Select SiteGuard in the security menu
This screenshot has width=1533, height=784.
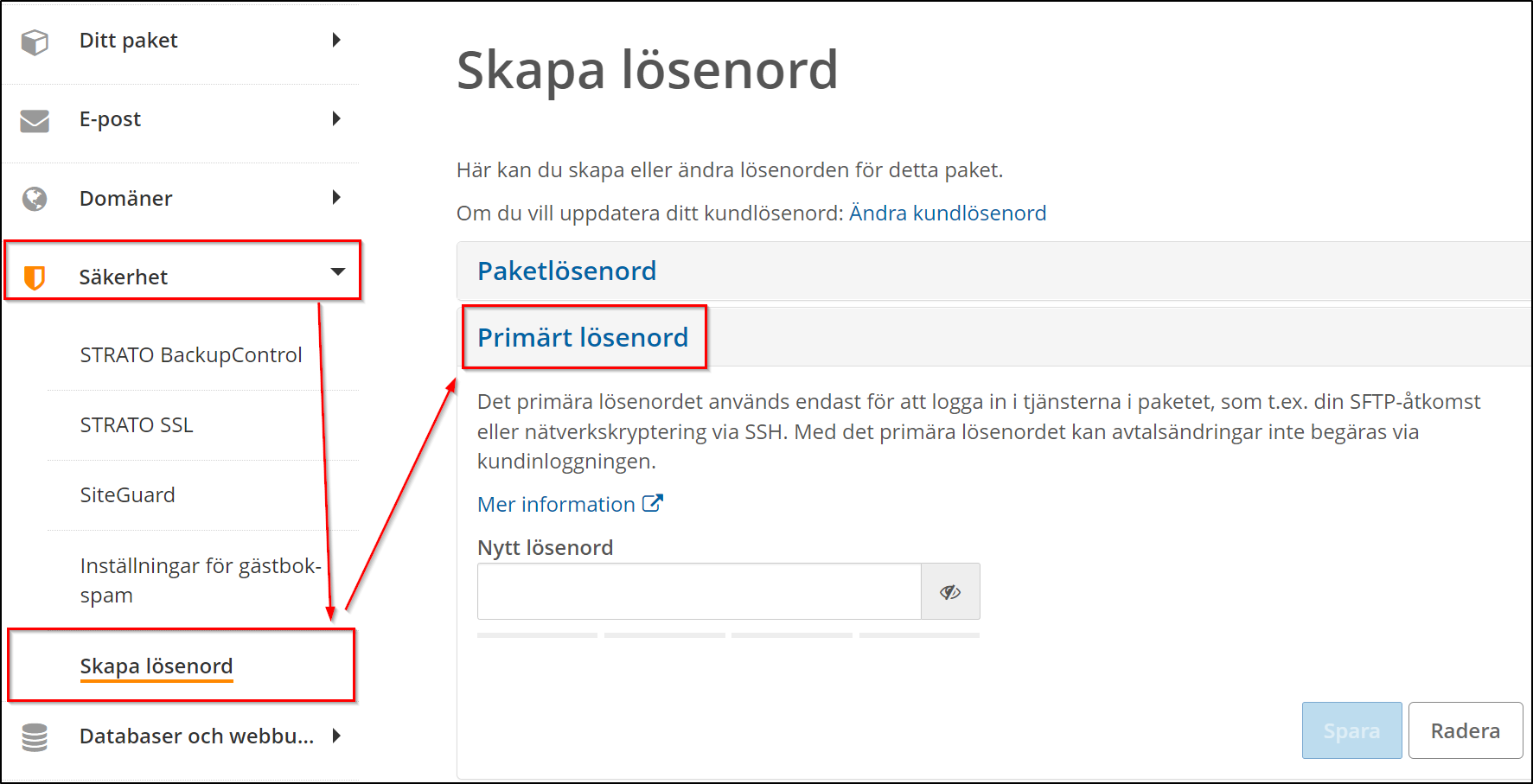128,495
